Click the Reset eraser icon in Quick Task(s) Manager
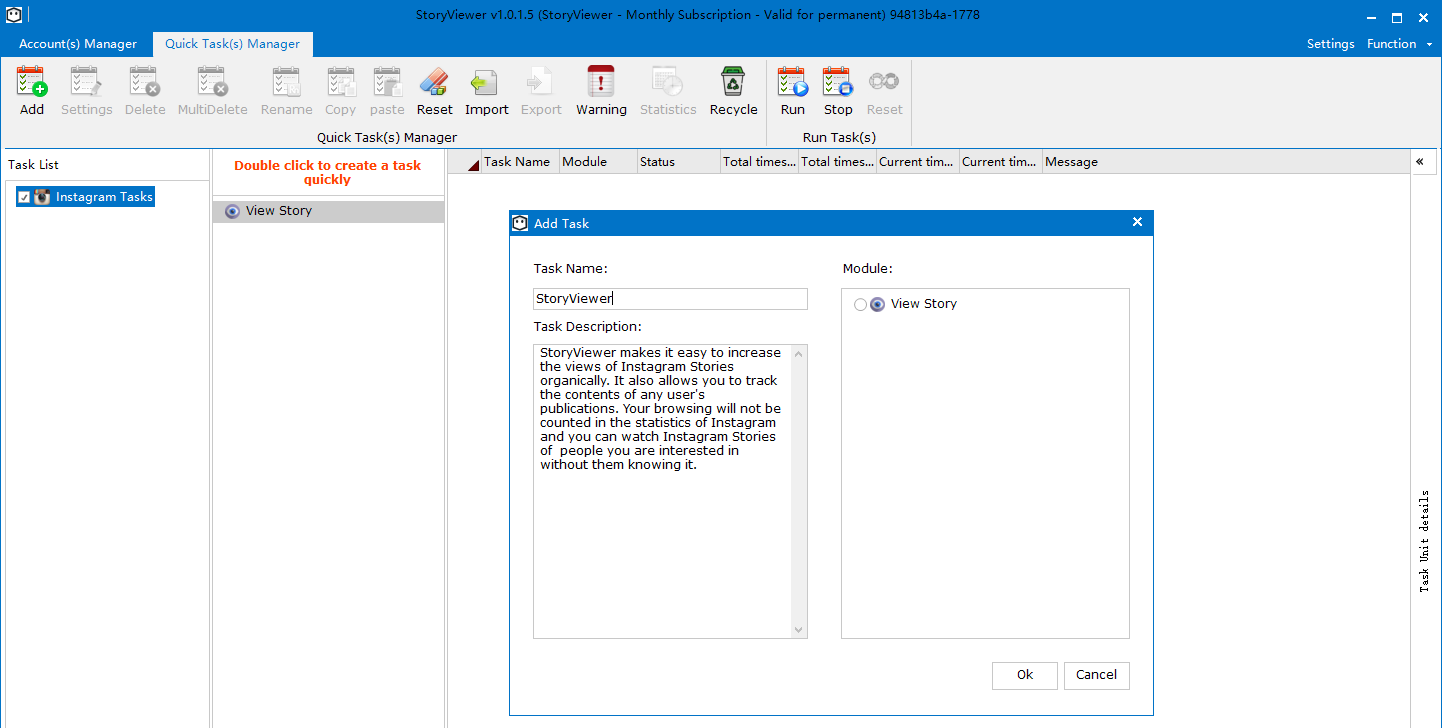The width and height of the screenshot is (1442, 728). (x=434, y=81)
